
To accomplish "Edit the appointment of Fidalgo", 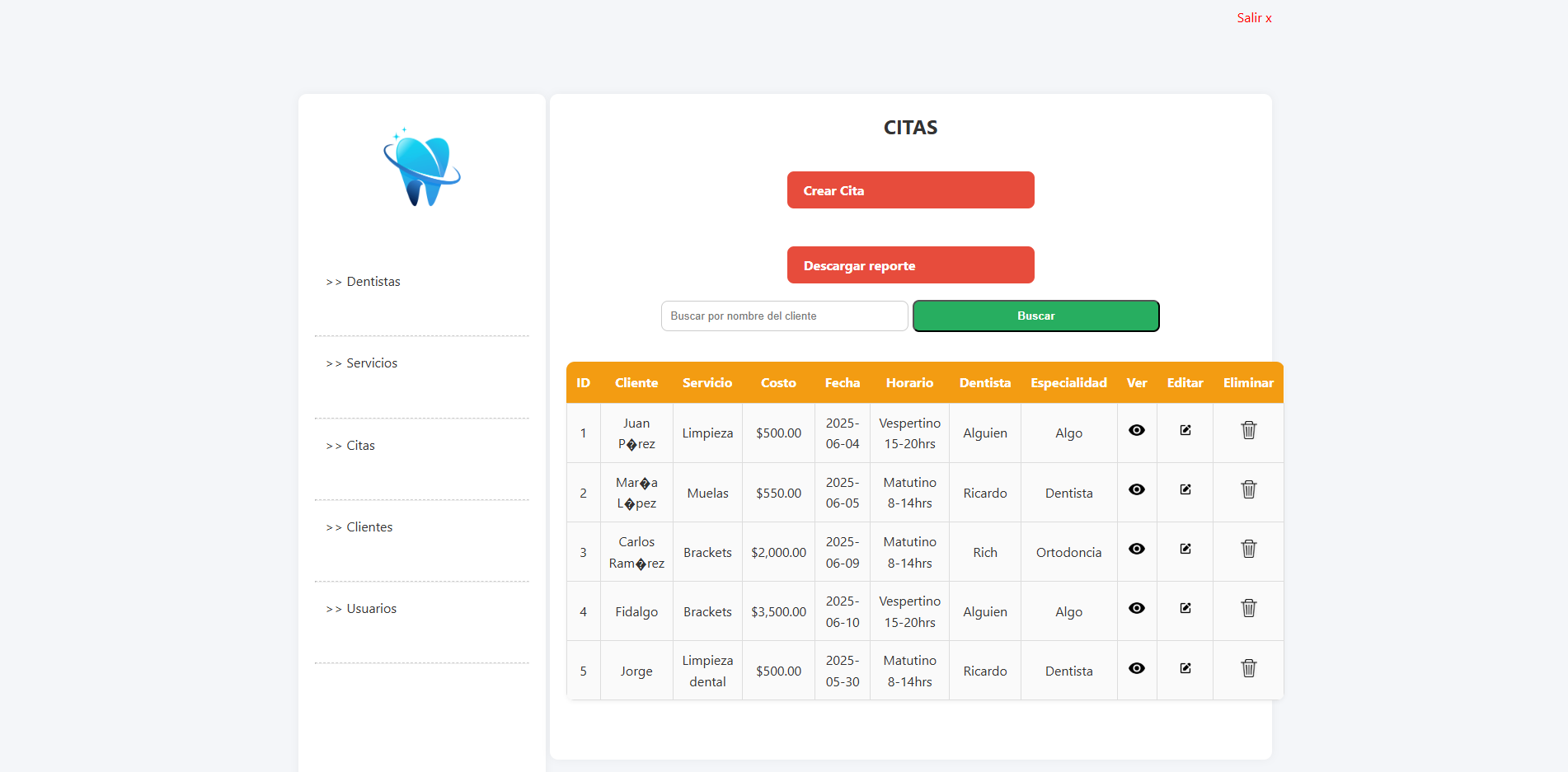I will (1185, 608).
